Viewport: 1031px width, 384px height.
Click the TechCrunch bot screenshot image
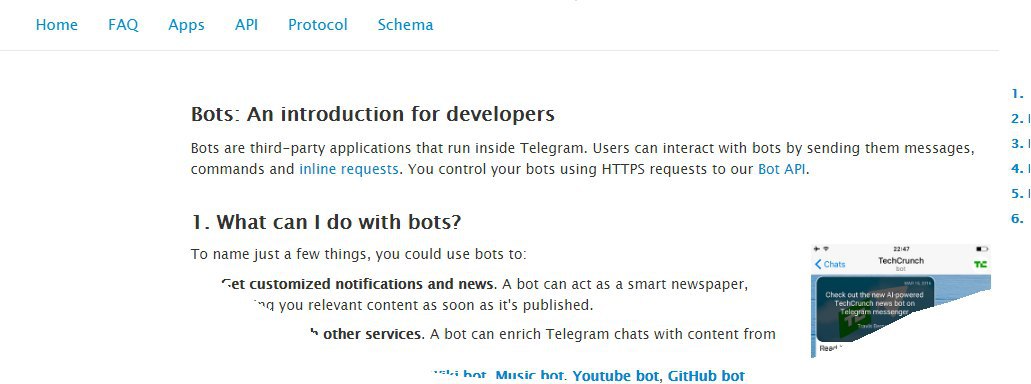coord(901,301)
